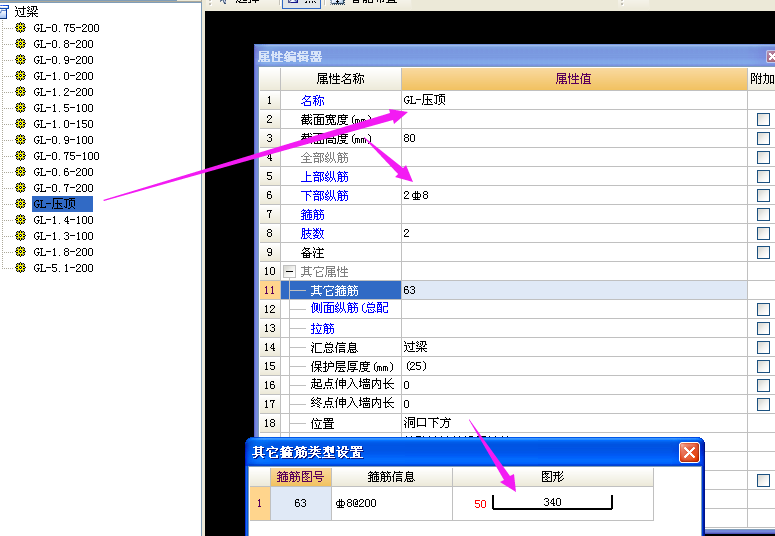Select the GL-压顶 tree item
The width and height of the screenshot is (775, 536).
(x=62, y=204)
